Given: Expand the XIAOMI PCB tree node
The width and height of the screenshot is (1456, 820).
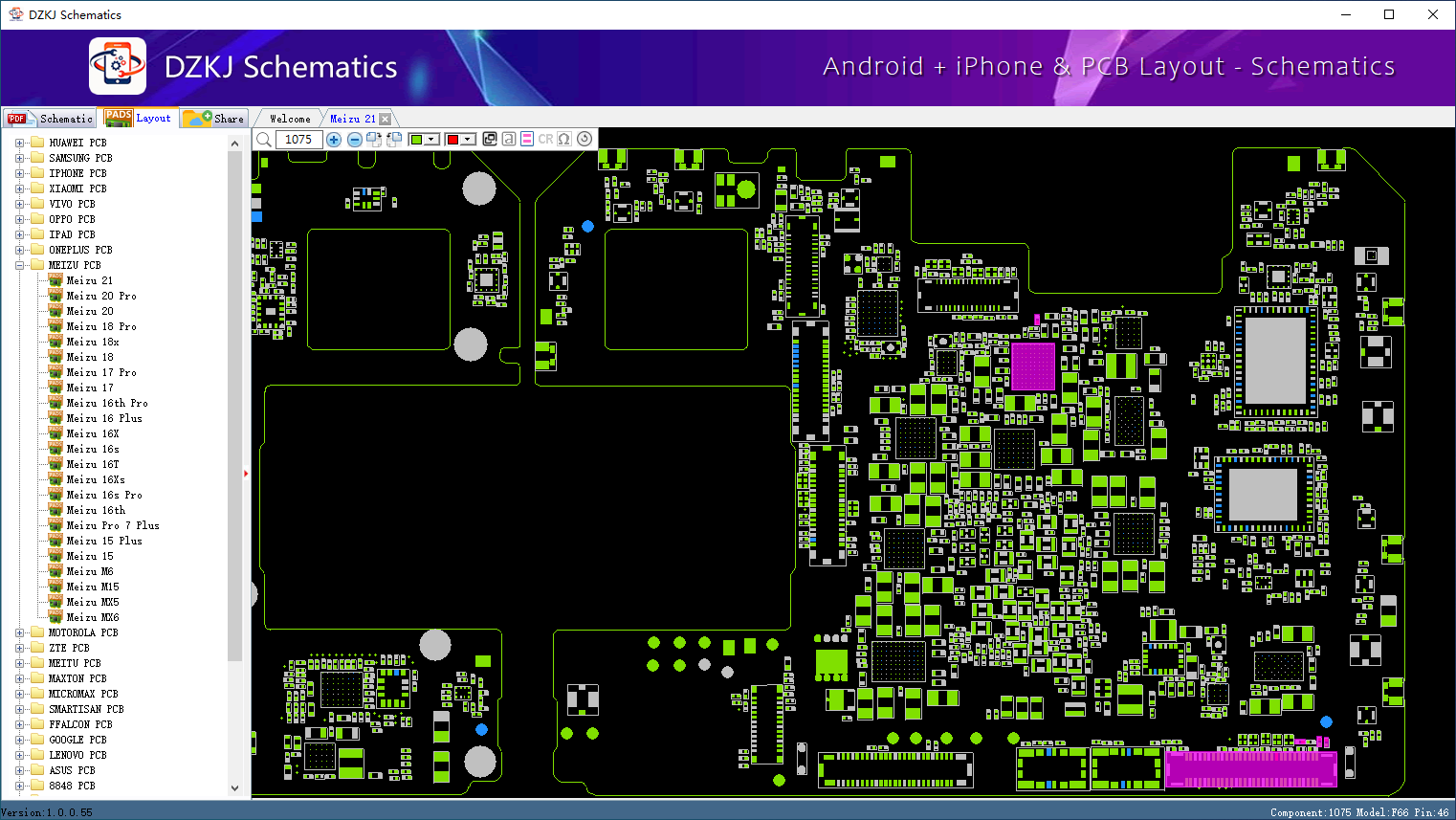Looking at the screenshot, I should click(x=19, y=188).
